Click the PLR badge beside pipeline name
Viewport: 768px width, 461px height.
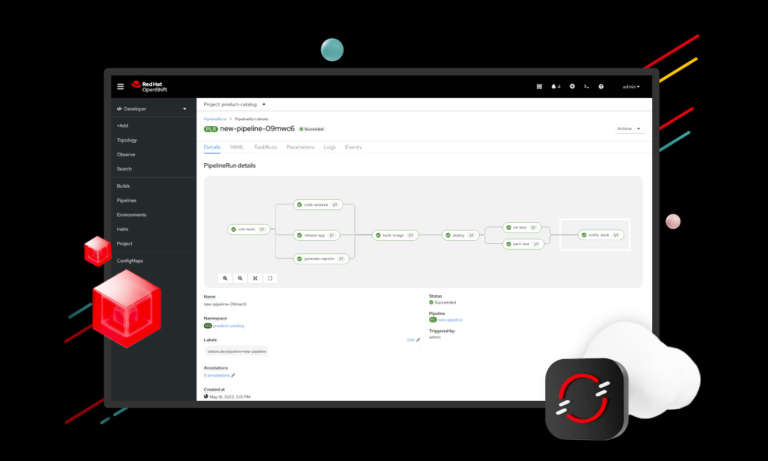click(211, 129)
